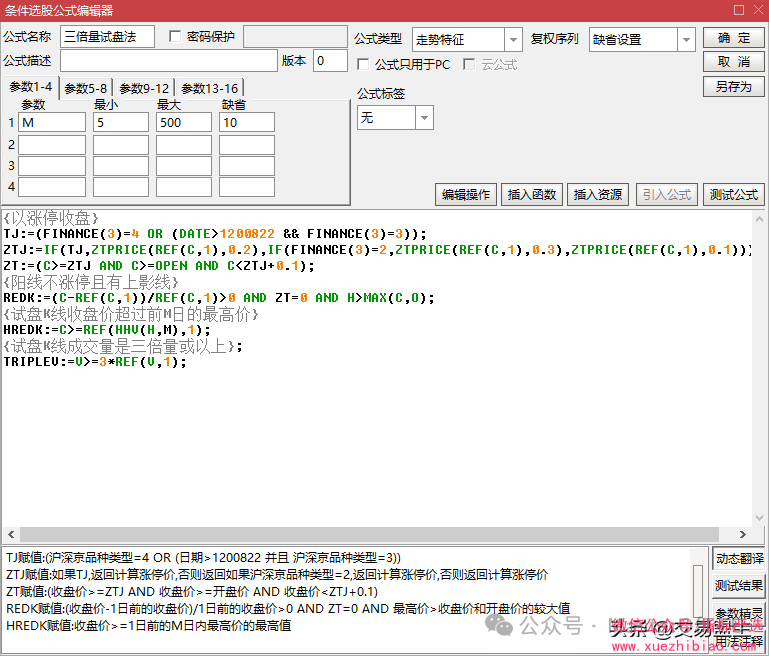Viewport: 769px width, 656px height.
Task: Click the 插入资源 insert resource button
Action: click(x=598, y=195)
